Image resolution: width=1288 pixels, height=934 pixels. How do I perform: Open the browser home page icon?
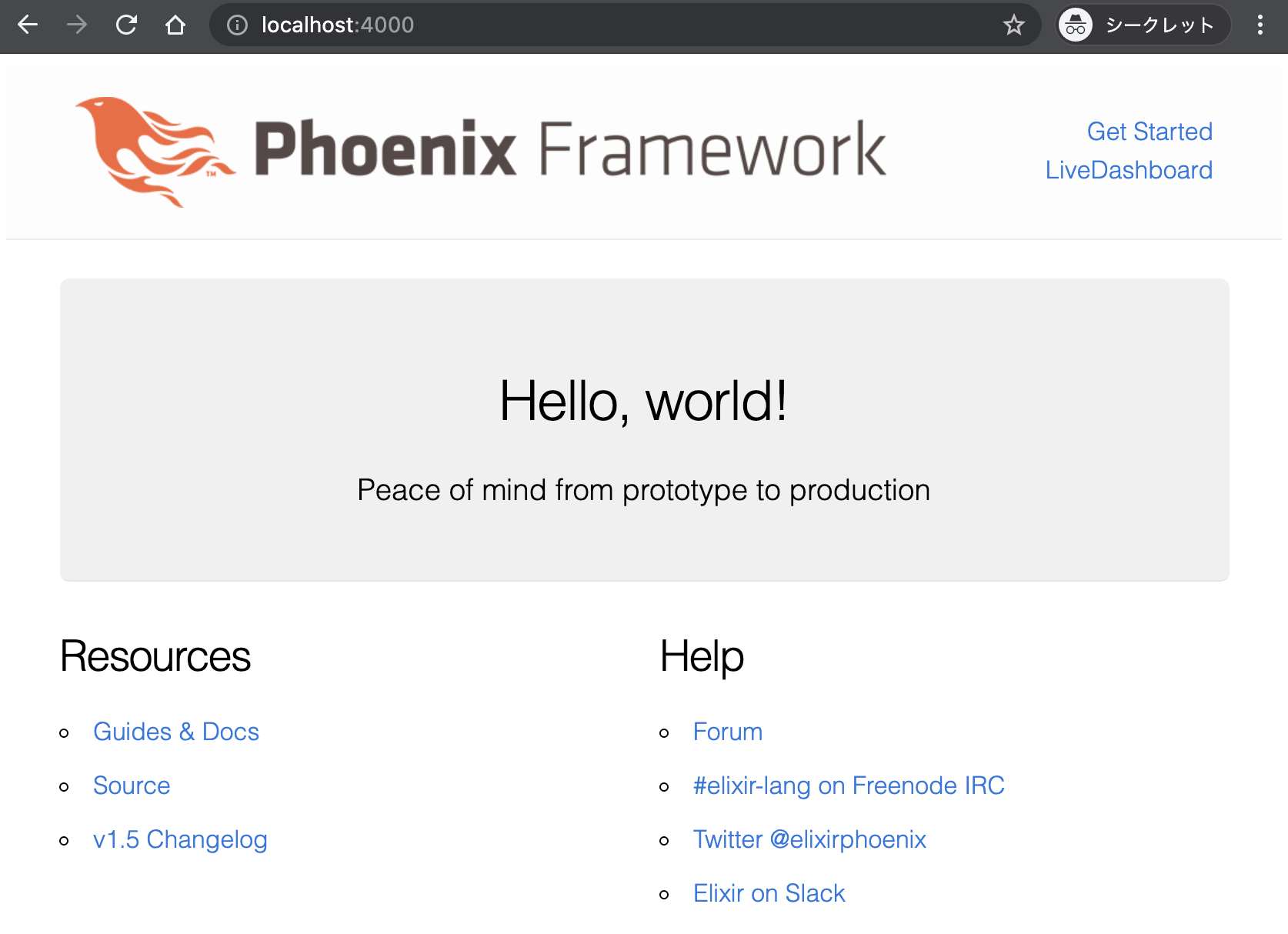175,25
